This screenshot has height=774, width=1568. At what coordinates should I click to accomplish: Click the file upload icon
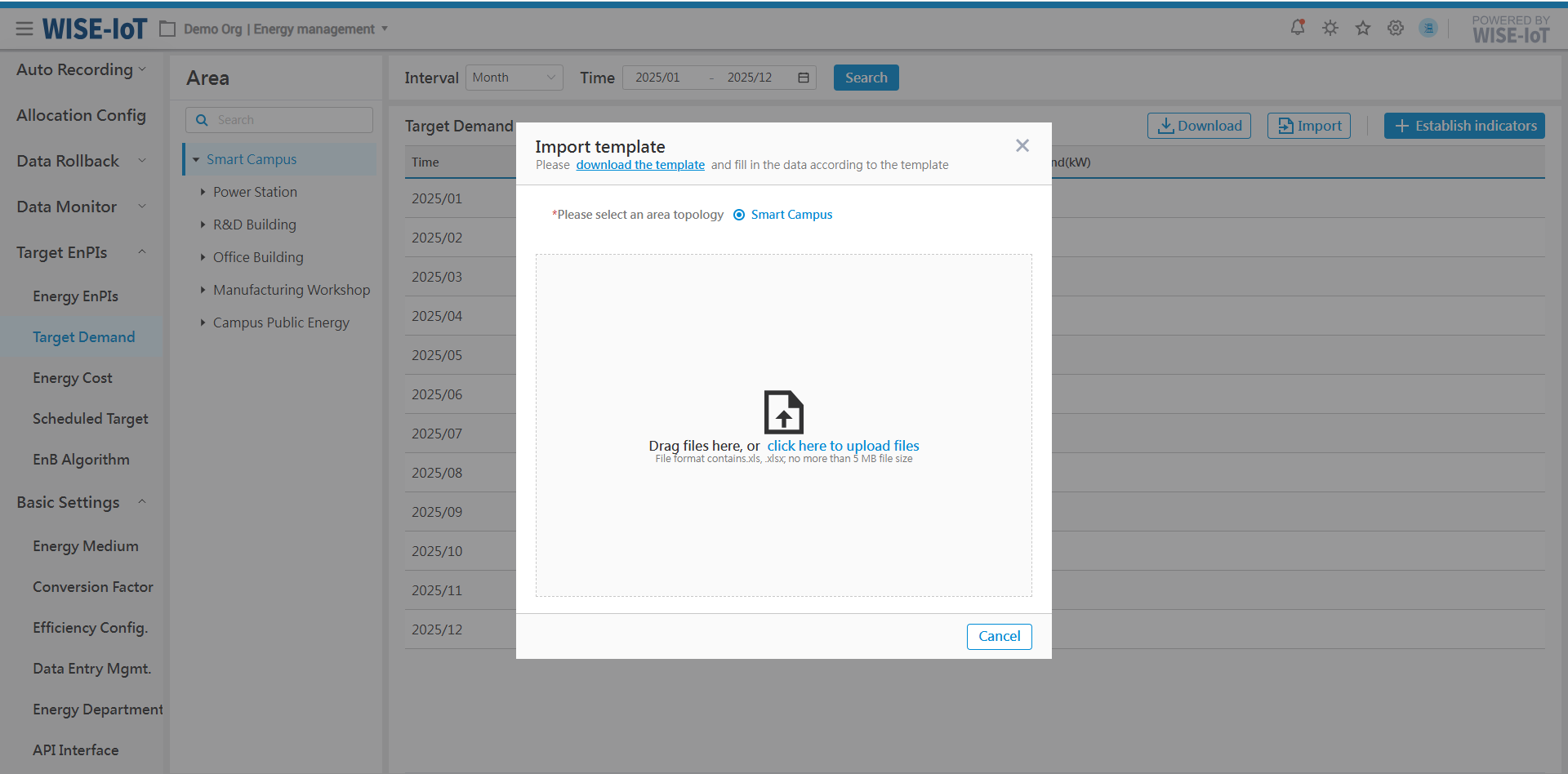[783, 411]
